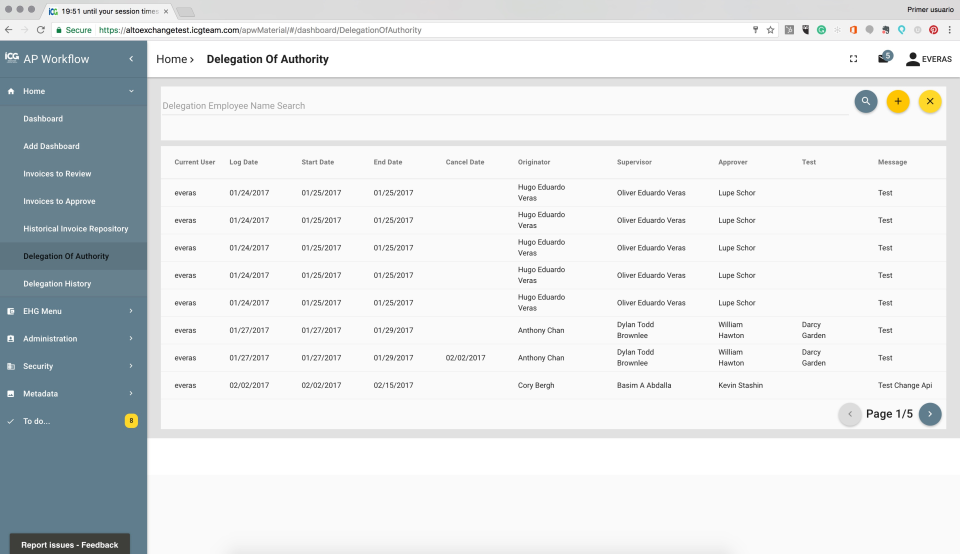
Task: Click Current User column header
Action: tap(195, 162)
